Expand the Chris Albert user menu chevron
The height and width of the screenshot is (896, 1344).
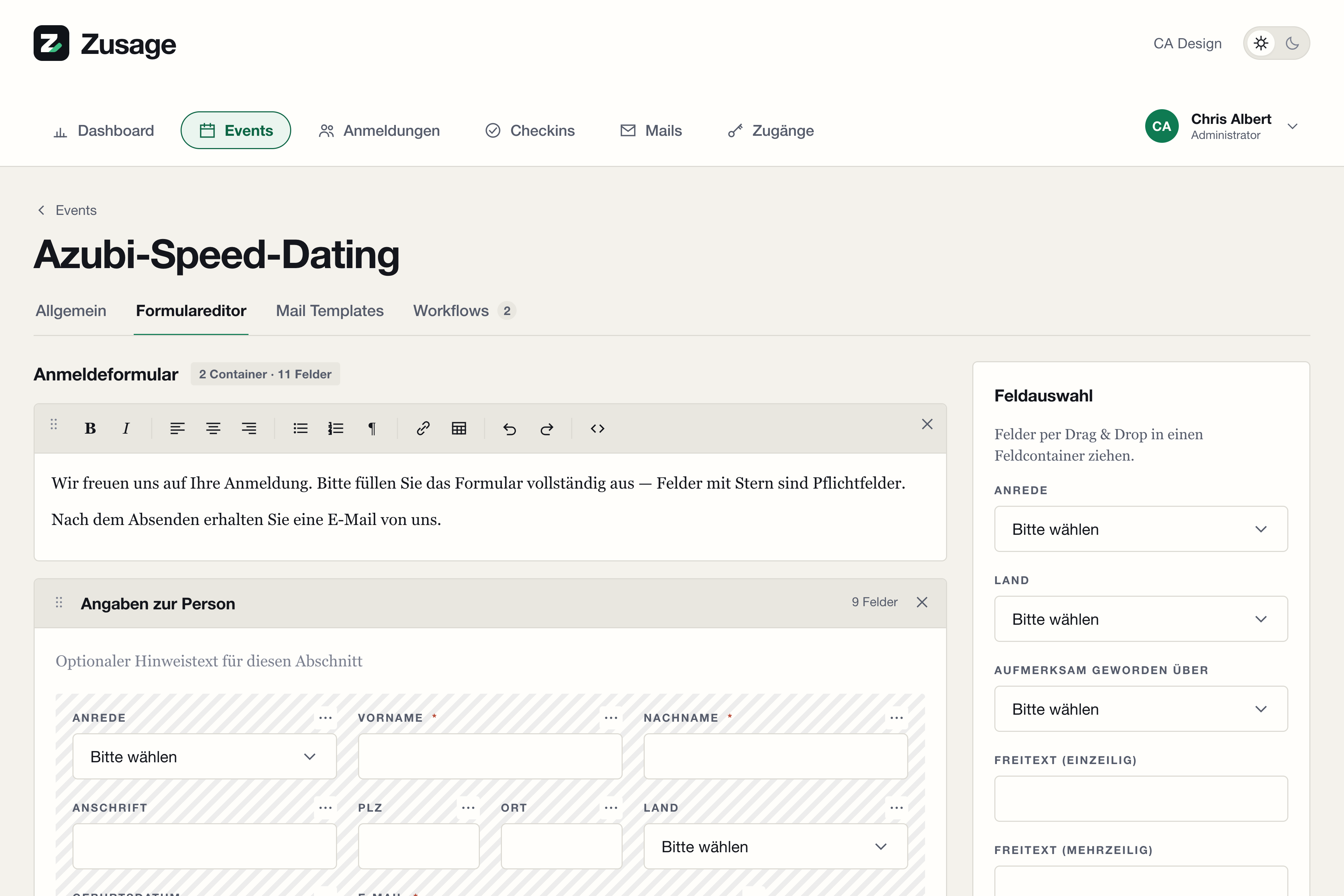pyautogui.click(x=1293, y=126)
